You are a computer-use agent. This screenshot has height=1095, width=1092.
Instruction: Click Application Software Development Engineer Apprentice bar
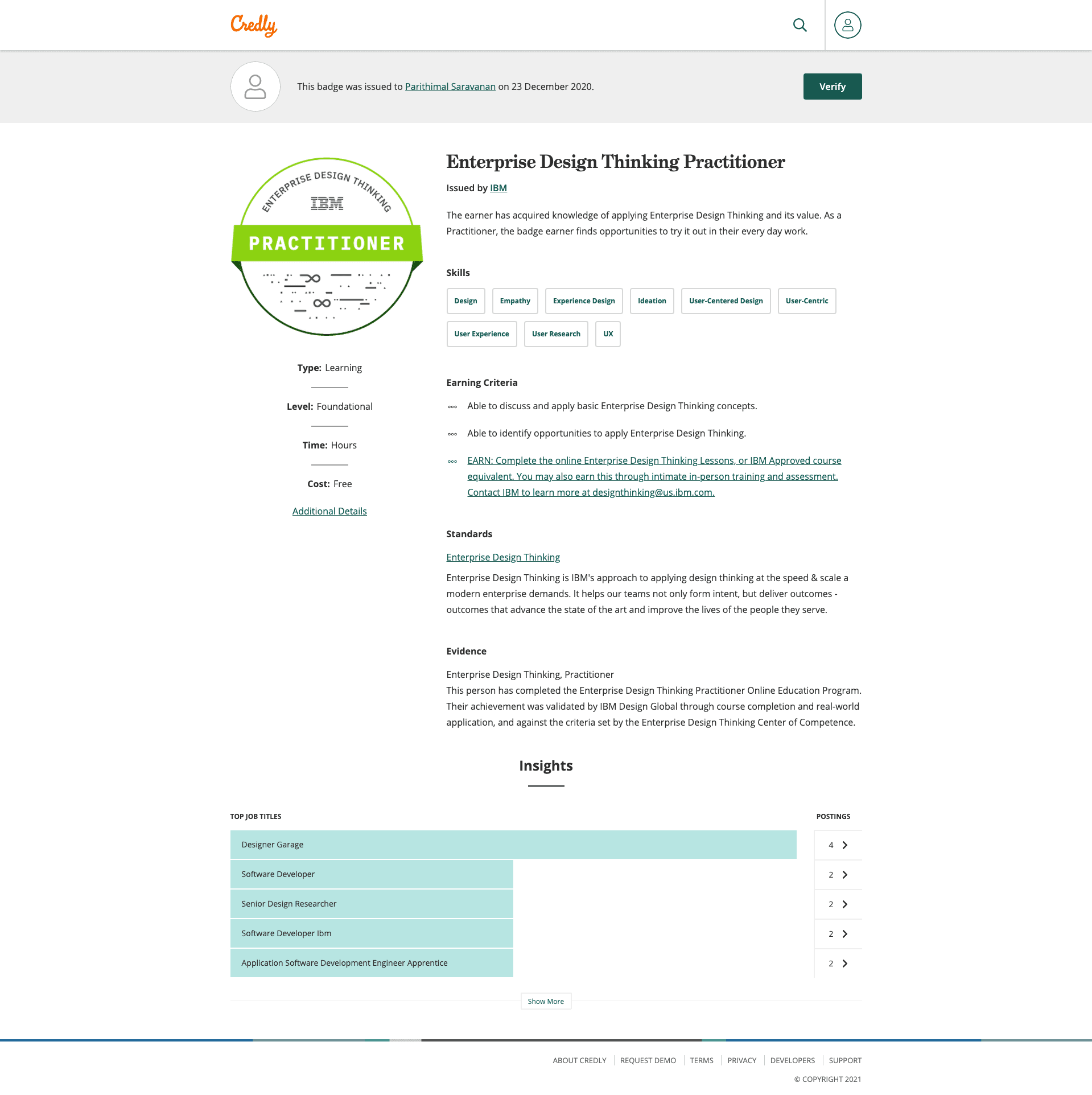[372, 963]
